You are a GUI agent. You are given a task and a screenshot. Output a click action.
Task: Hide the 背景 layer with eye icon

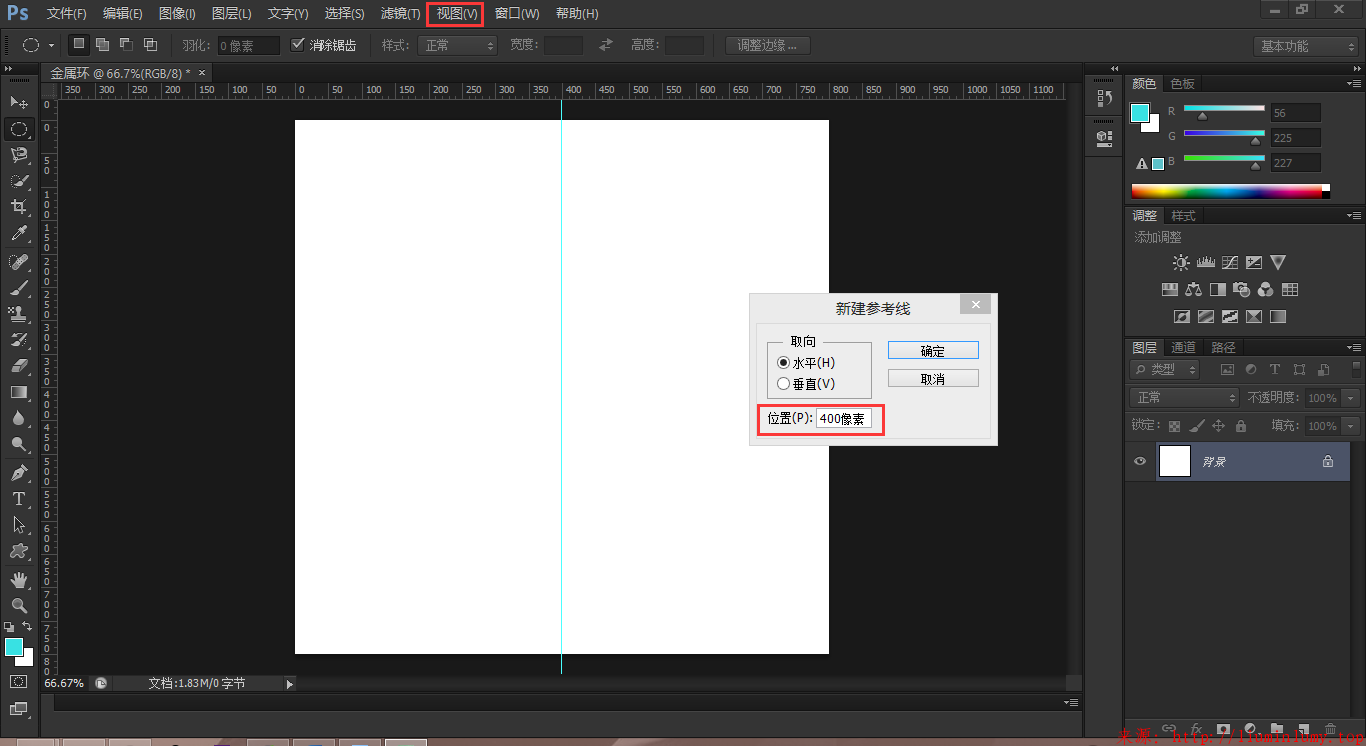coord(1139,461)
